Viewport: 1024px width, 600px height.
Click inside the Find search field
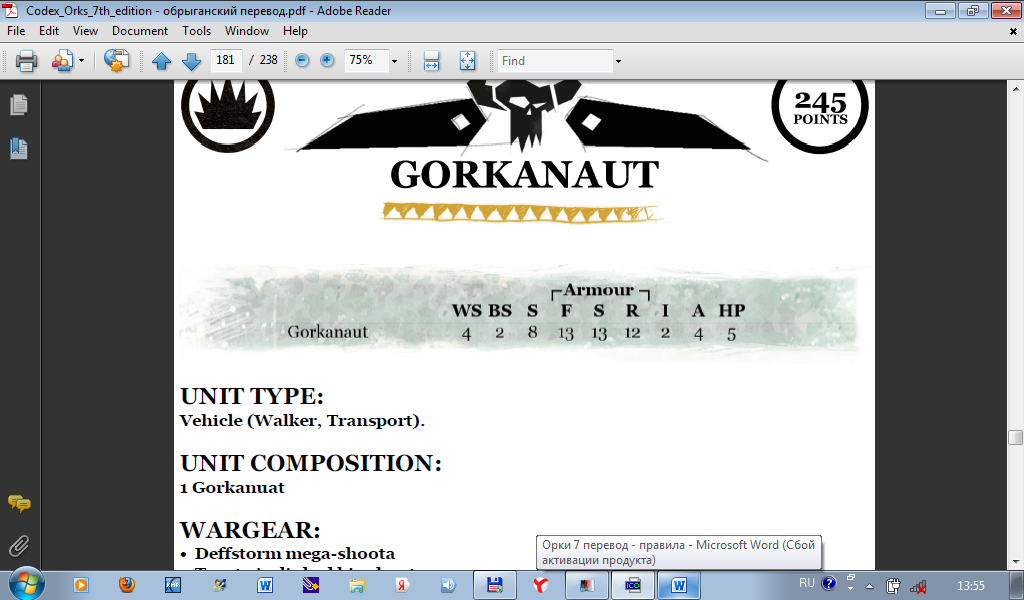click(555, 61)
